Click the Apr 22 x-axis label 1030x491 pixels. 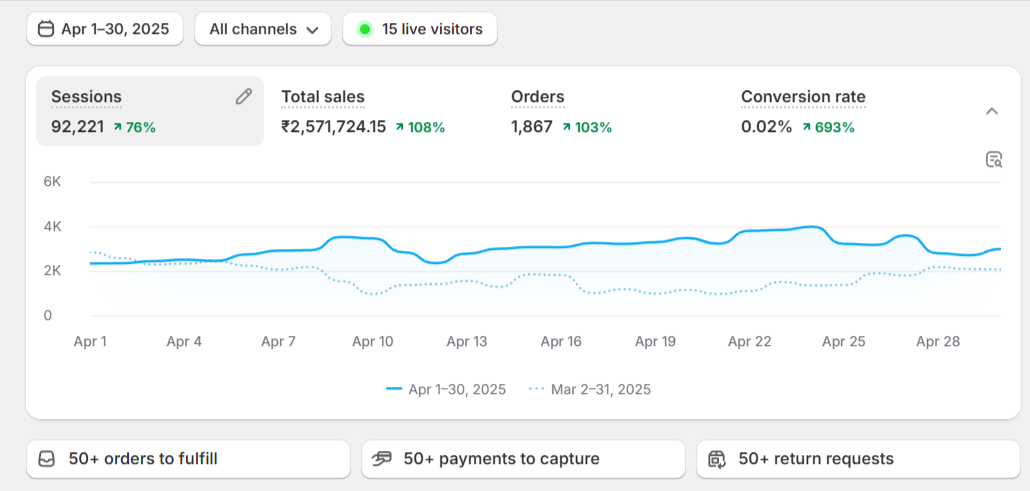(x=750, y=342)
